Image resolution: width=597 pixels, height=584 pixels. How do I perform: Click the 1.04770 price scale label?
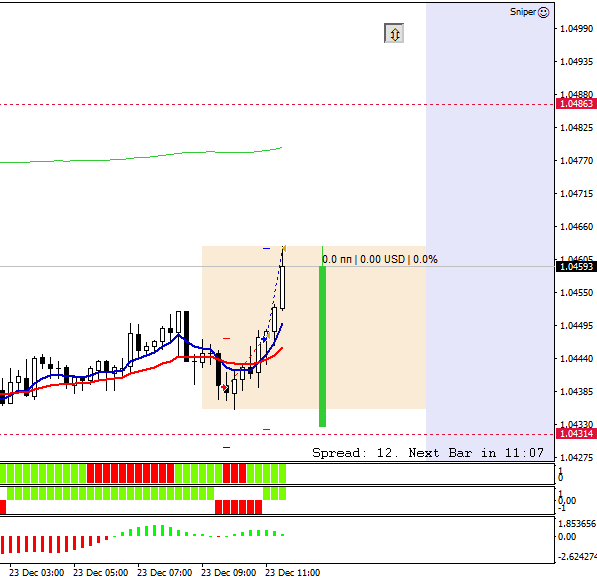[576, 161]
